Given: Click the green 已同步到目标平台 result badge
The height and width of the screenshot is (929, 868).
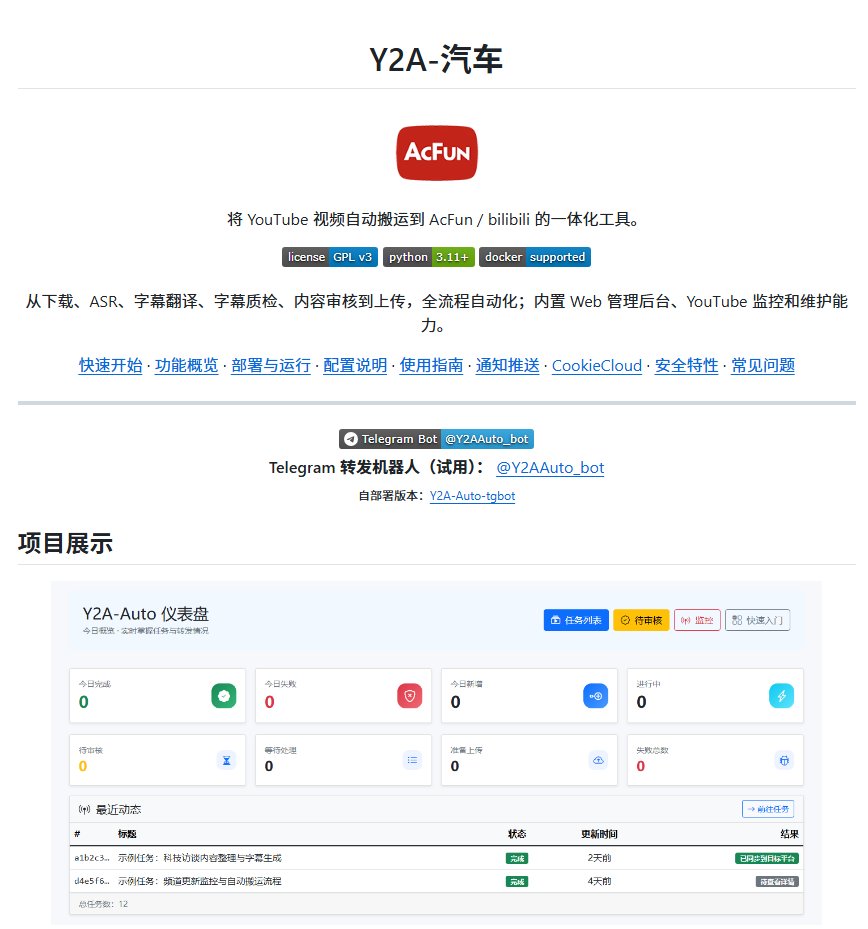Looking at the screenshot, I should tap(767, 858).
